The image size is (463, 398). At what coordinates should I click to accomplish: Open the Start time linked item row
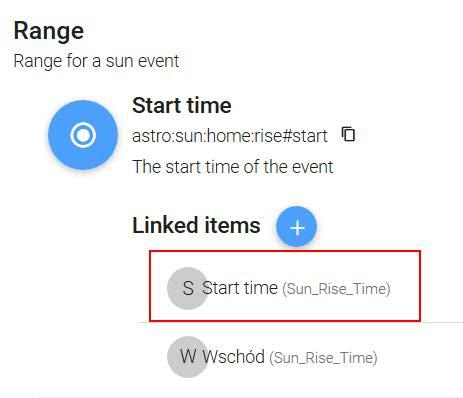[285, 286]
